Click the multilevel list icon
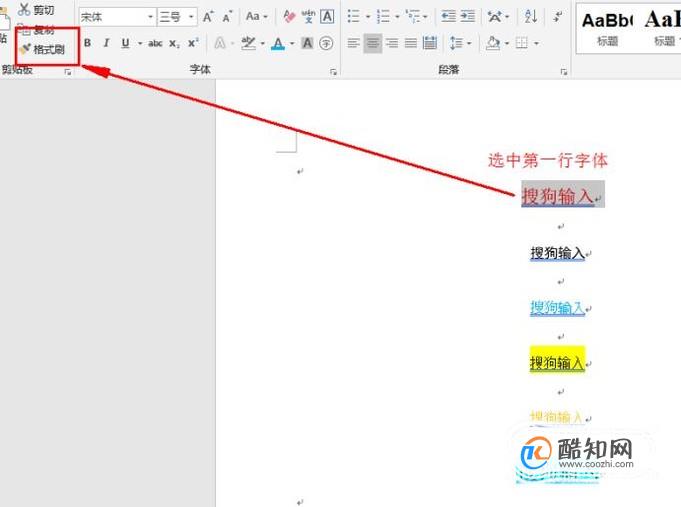The image size is (681, 507). coord(413,17)
